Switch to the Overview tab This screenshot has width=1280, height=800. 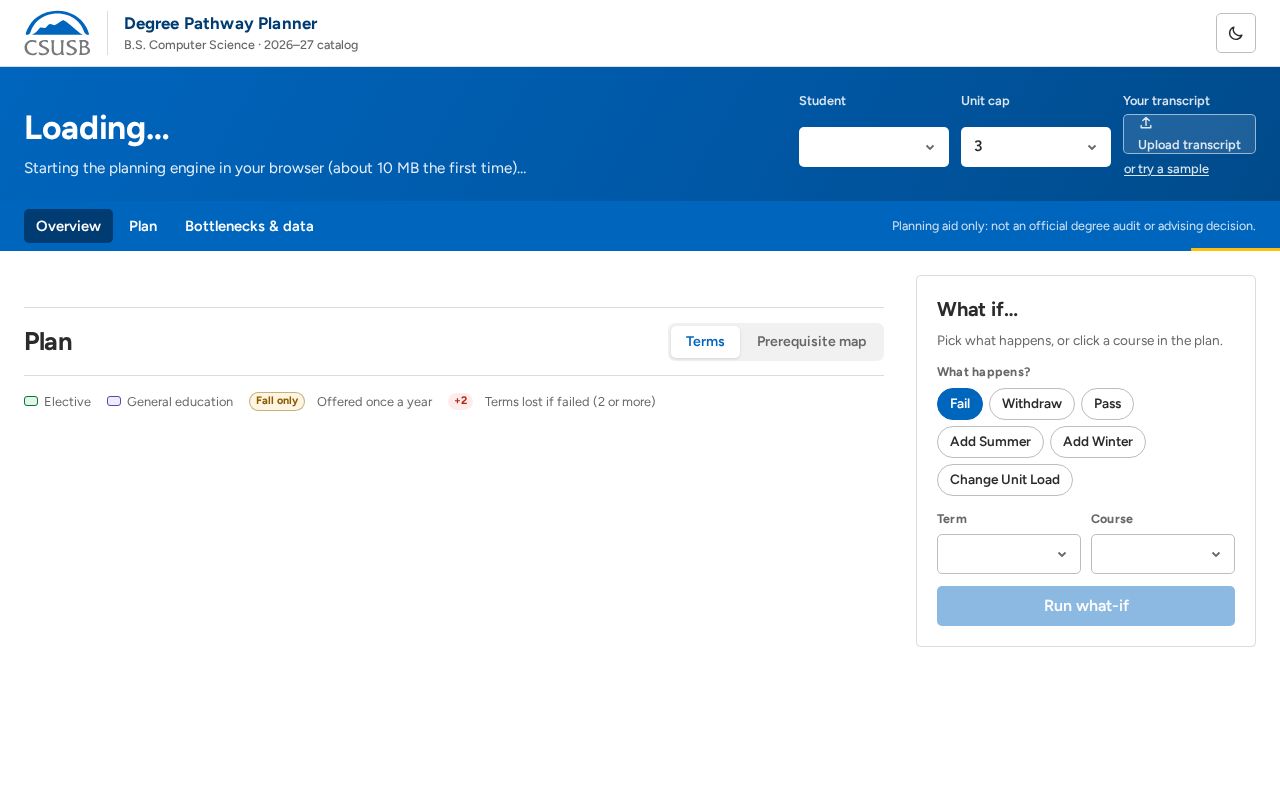[x=68, y=226]
